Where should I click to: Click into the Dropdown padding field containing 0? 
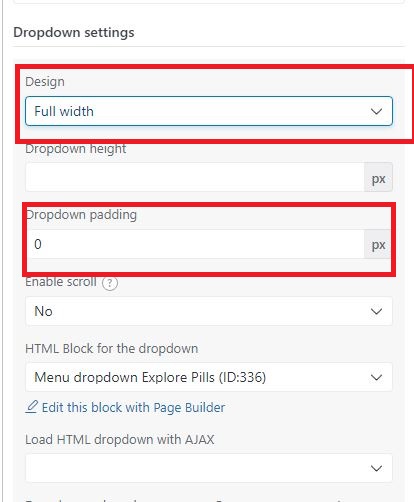(x=195, y=244)
